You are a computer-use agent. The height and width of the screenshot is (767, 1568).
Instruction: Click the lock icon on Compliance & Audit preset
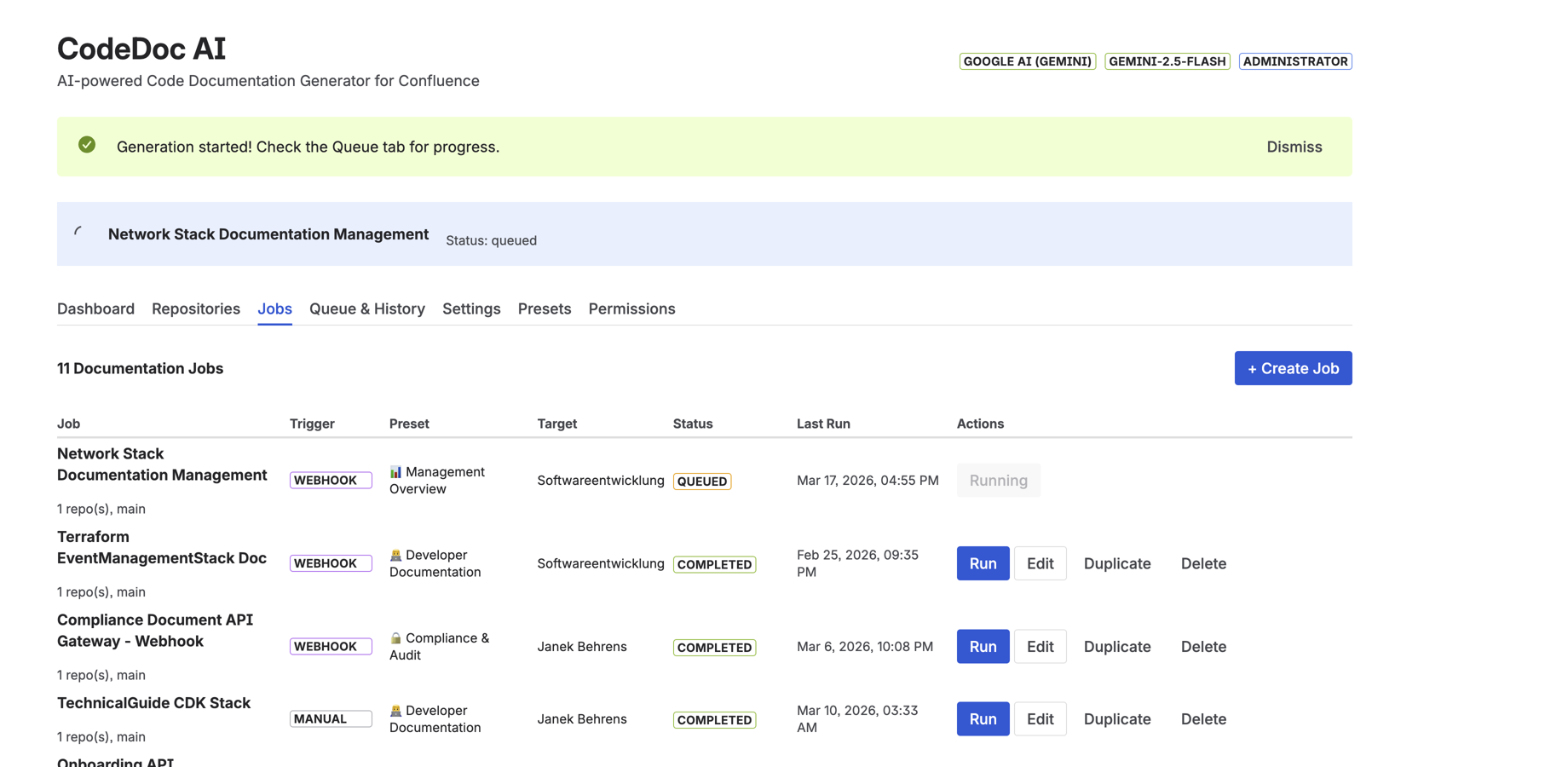tap(397, 637)
